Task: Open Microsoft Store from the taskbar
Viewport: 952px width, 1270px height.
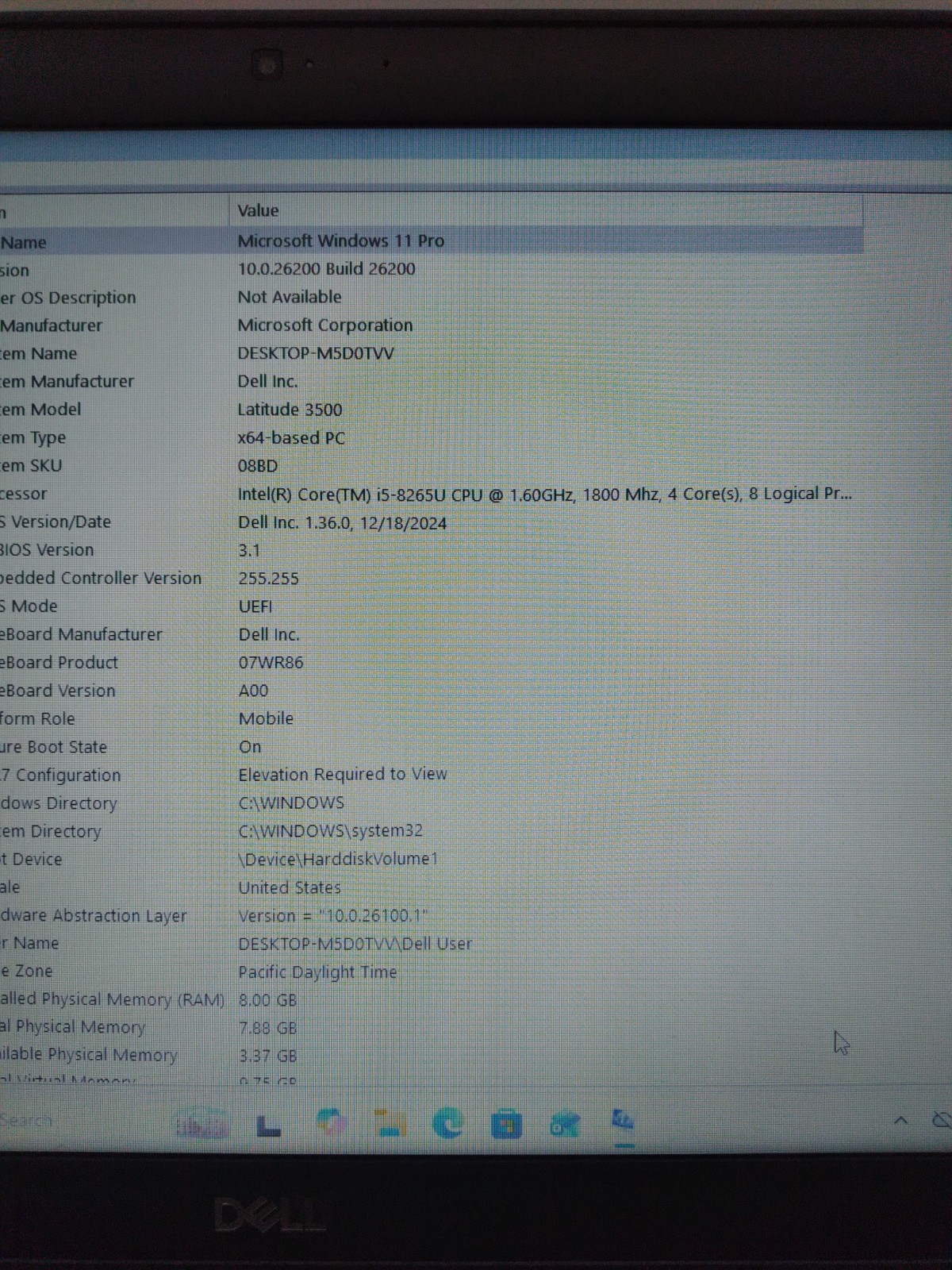Action: coord(506,1124)
